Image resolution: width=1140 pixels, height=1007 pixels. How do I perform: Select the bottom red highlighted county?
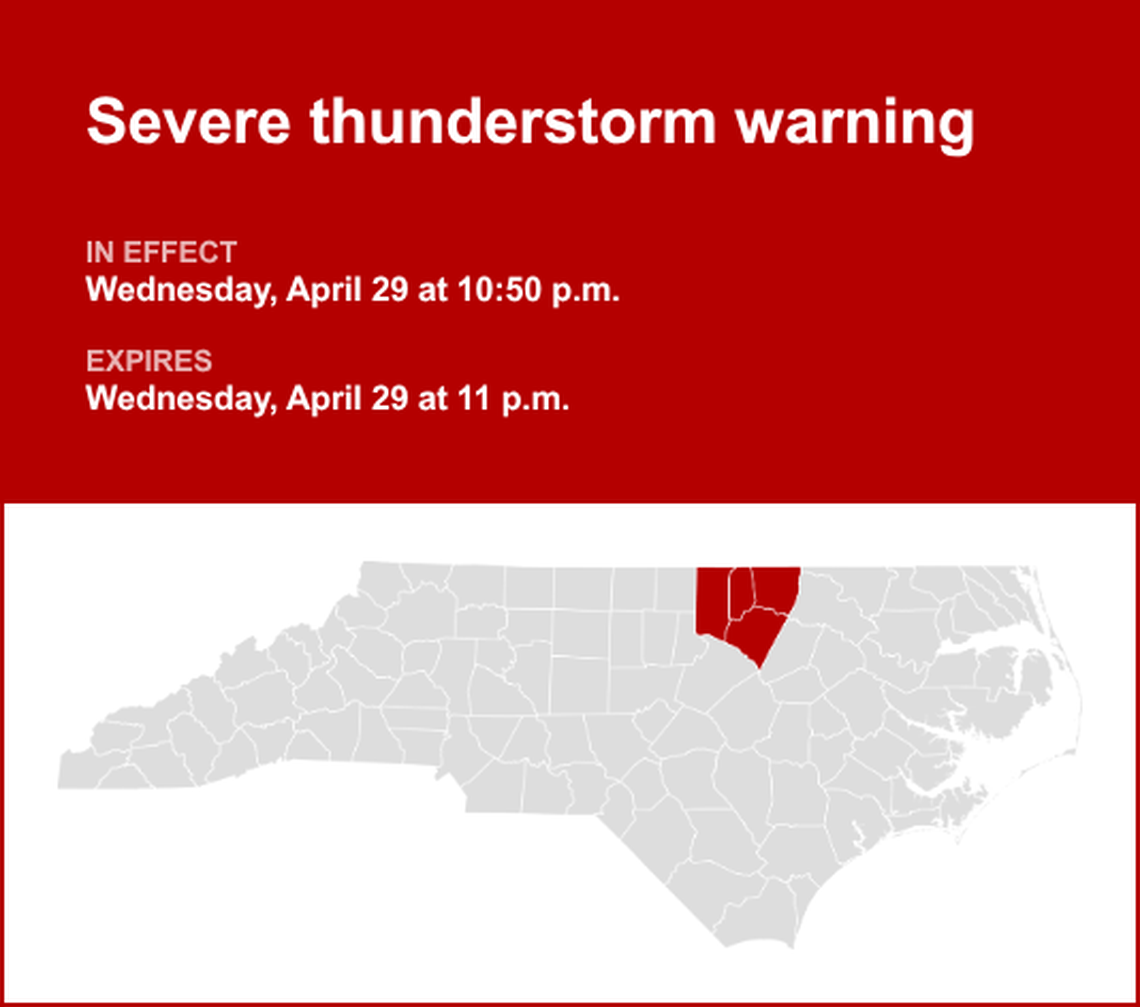pyautogui.click(x=754, y=633)
